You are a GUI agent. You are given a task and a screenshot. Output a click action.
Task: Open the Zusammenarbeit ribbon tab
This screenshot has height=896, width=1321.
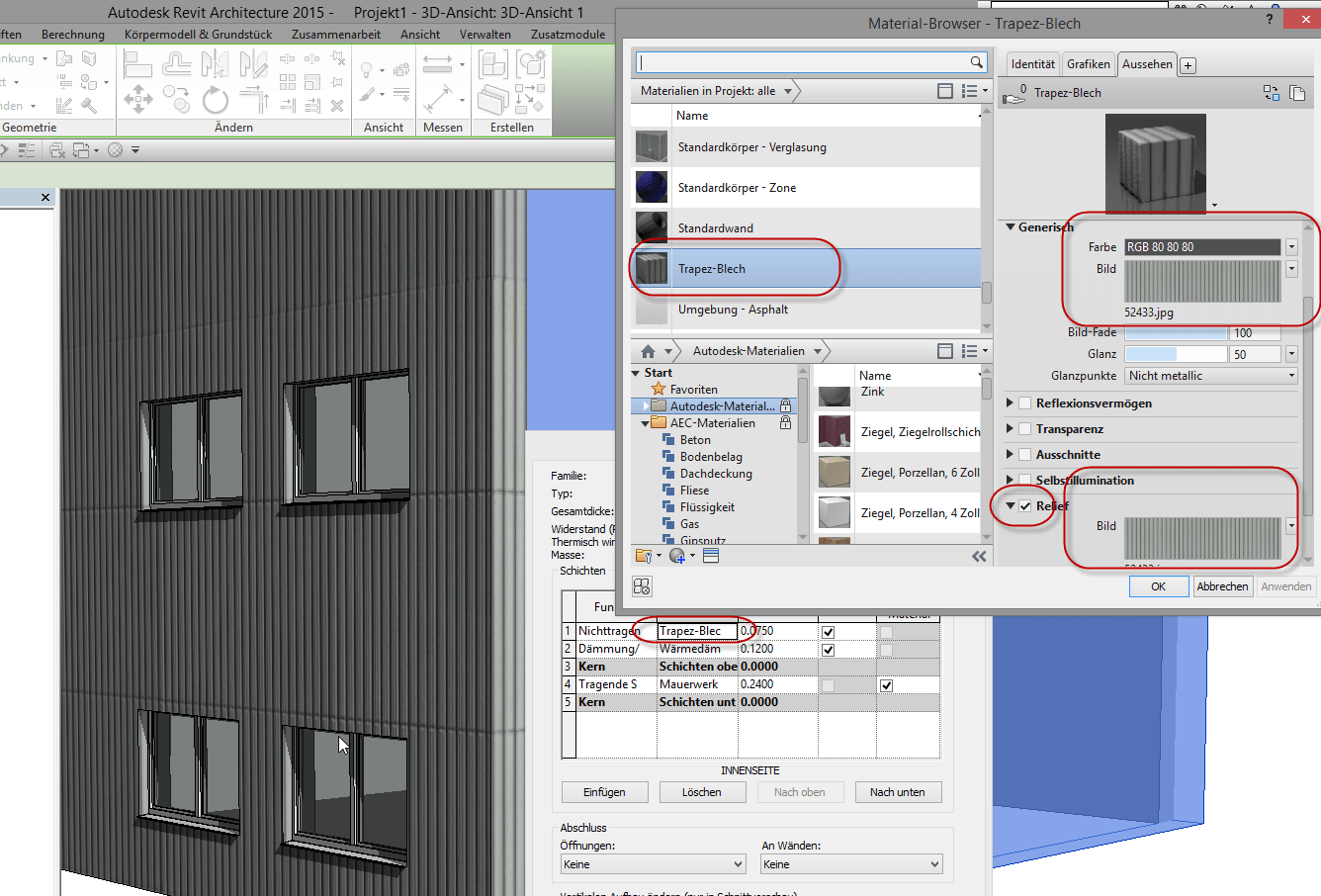(x=336, y=35)
